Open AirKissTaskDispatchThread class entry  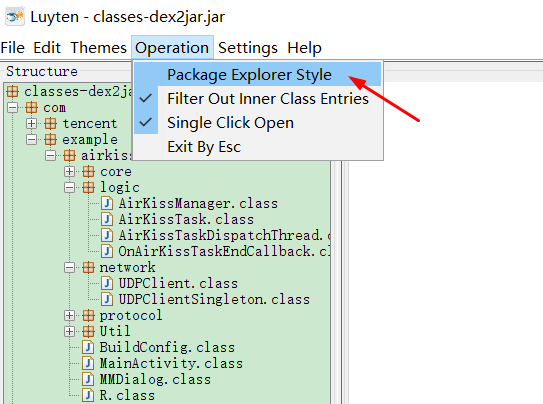click(x=224, y=235)
